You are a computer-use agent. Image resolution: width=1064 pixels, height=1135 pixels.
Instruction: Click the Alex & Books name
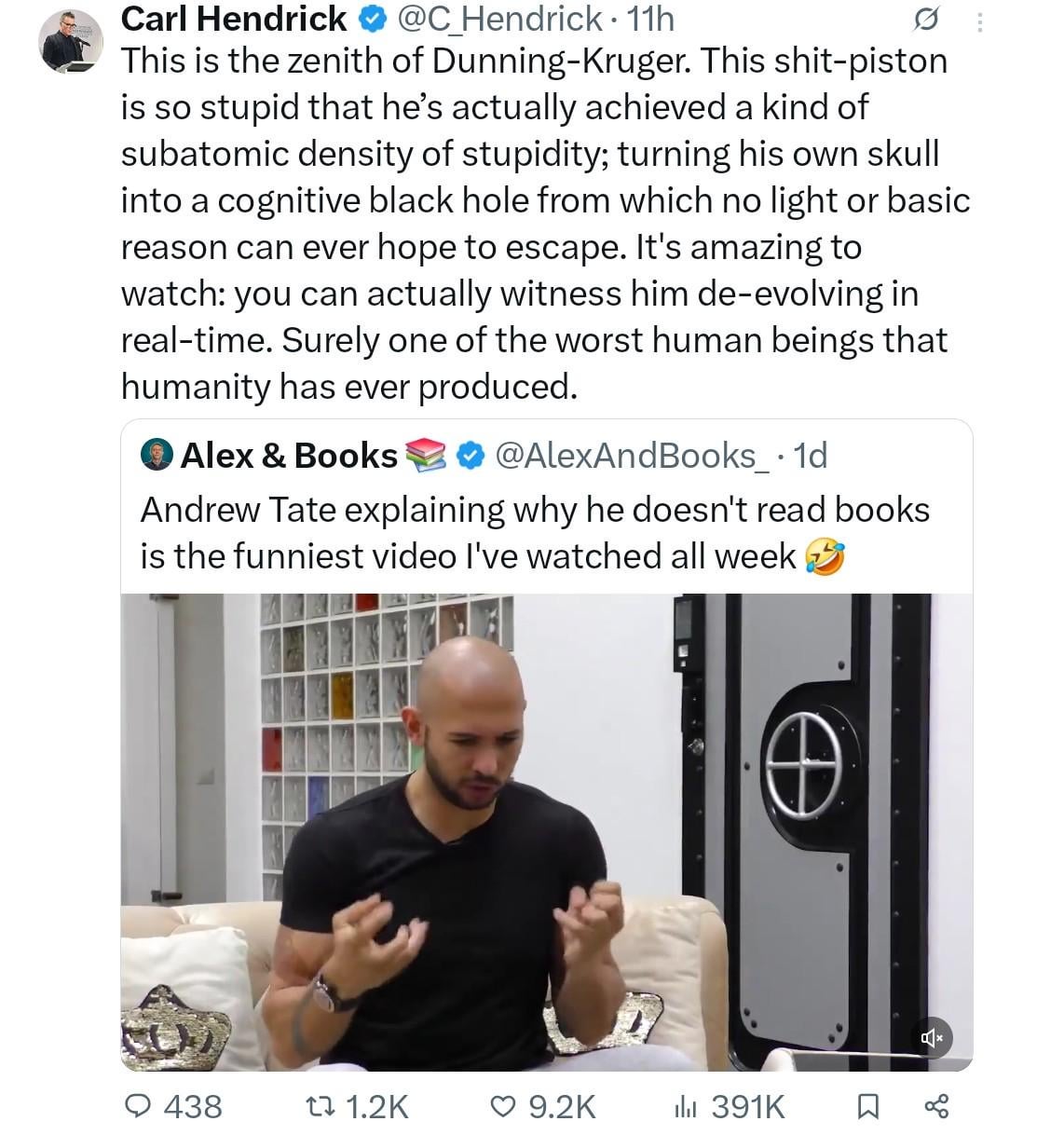coord(289,455)
